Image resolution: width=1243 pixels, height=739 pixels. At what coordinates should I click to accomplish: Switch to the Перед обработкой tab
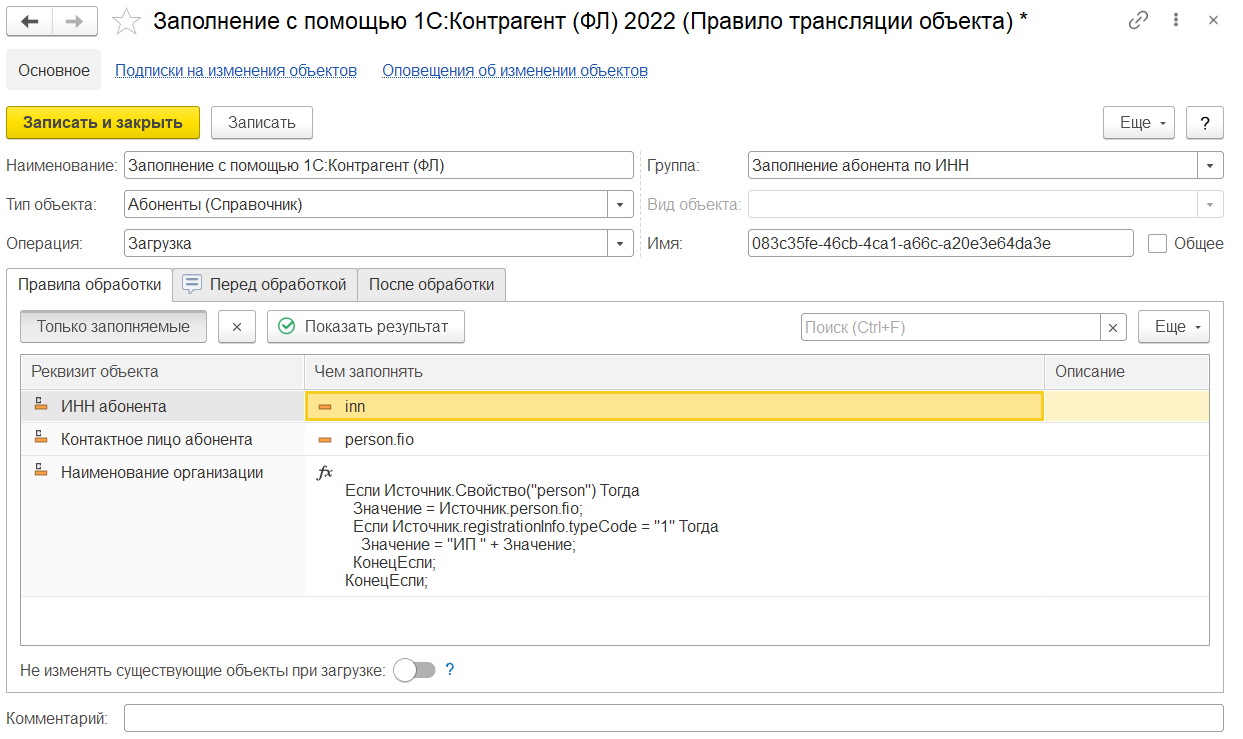coord(265,284)
